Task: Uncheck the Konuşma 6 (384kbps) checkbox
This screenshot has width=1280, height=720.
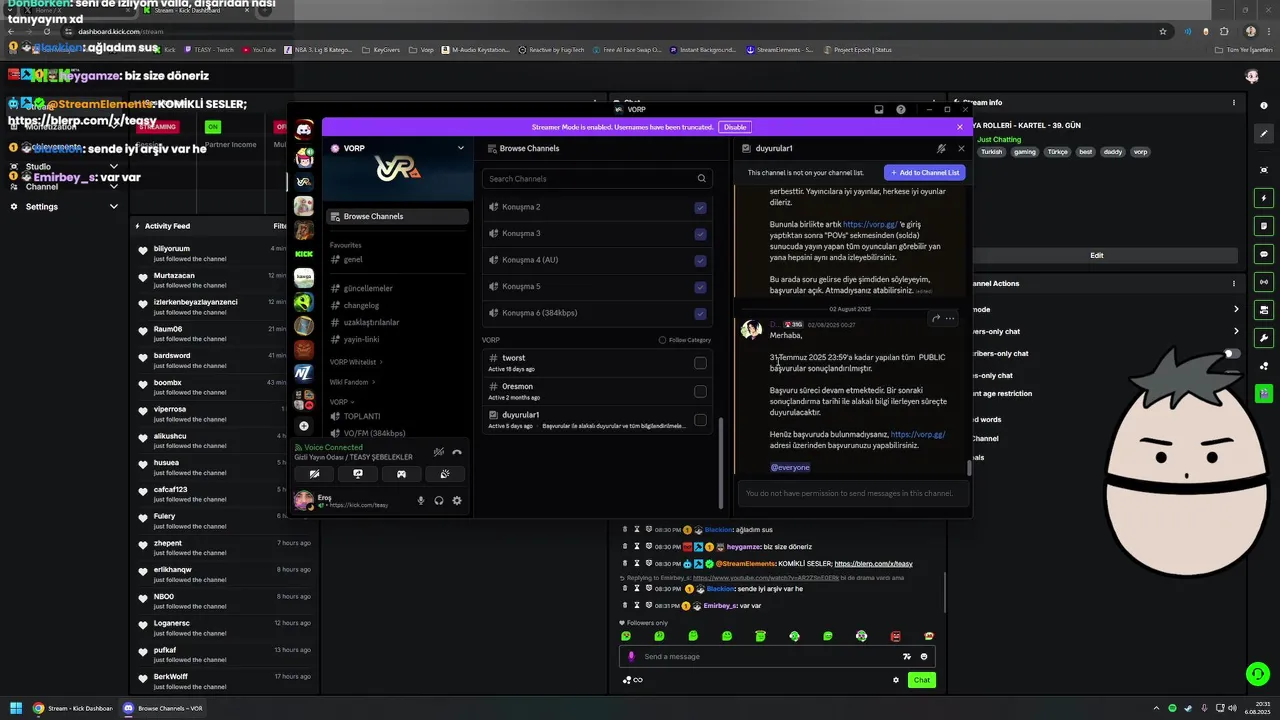Action: click(x=700, y=313)
